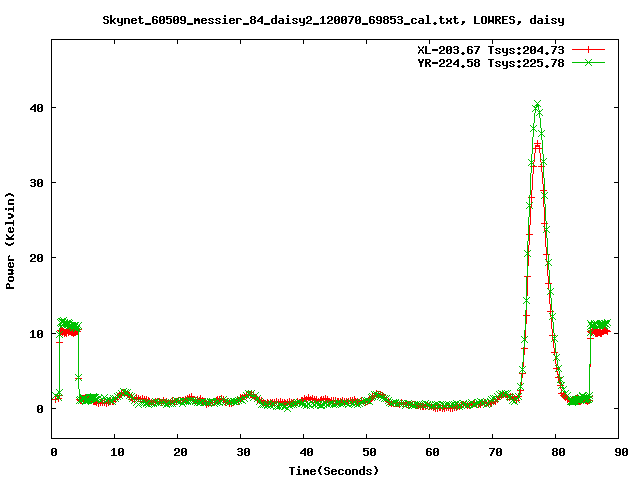Image resolution: width=640 pixels, height=480 pixels.
Task: Click the x-axis tick label 60
Action: tap(432, 452)
